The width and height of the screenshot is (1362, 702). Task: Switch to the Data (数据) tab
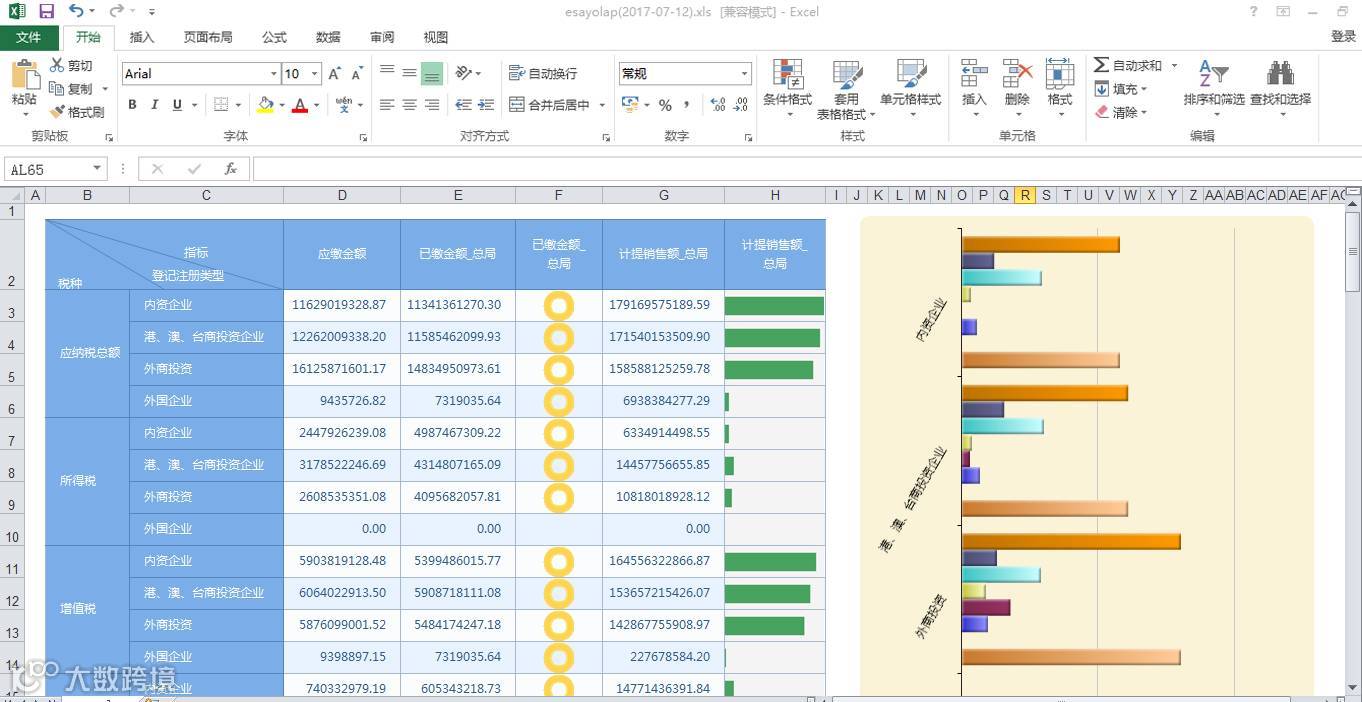(328, 37)
